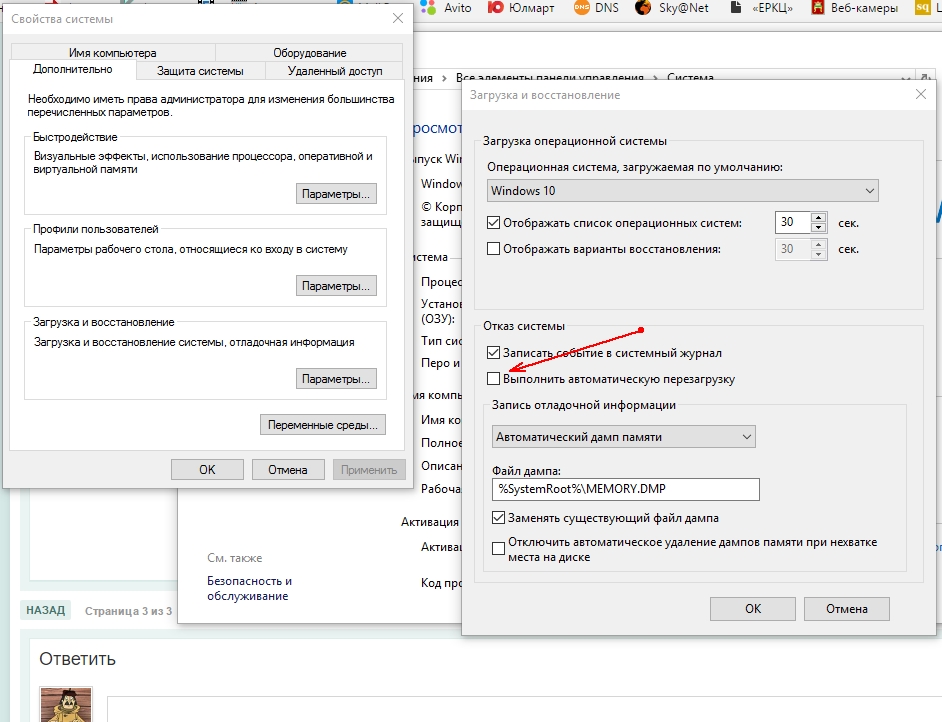This screenshot has height=722, width=942.
Task: Switch to Защита системы tab
Action: (200, 71)
